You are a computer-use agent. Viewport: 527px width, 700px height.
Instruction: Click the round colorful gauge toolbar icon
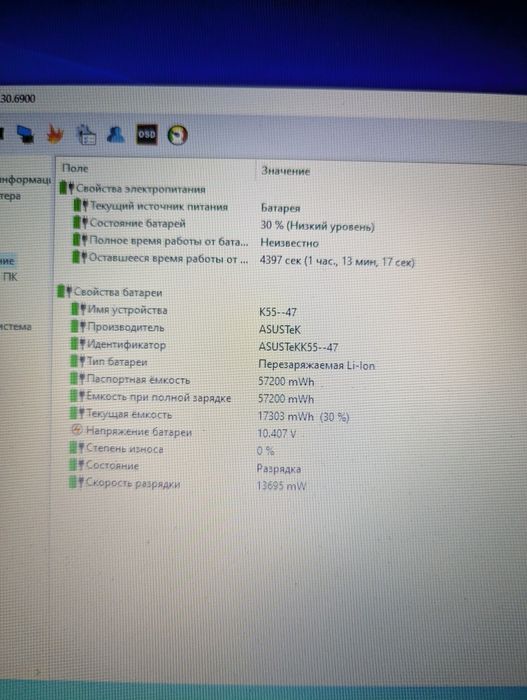point(177,135)
